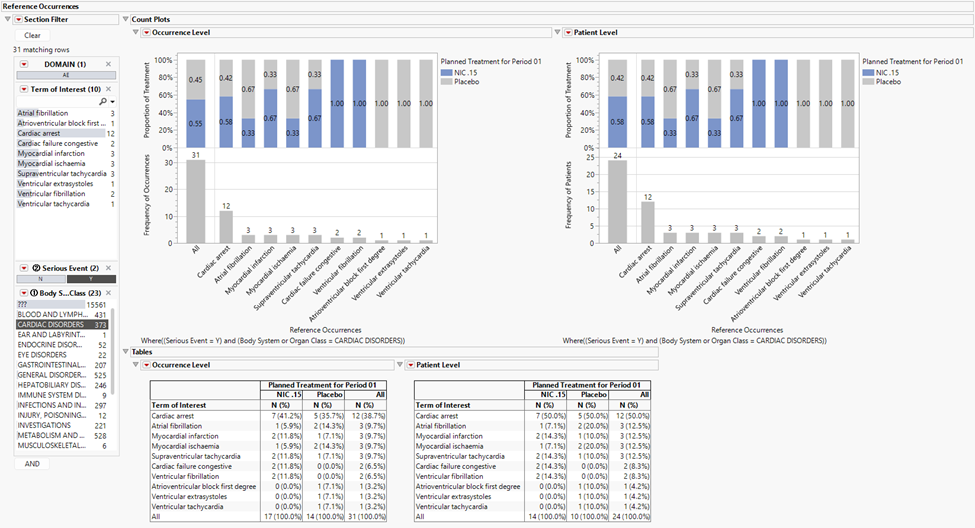Select Ventricular extrasystoles filter item
This screenshot has height=528, width=975.
pos(66,183)
